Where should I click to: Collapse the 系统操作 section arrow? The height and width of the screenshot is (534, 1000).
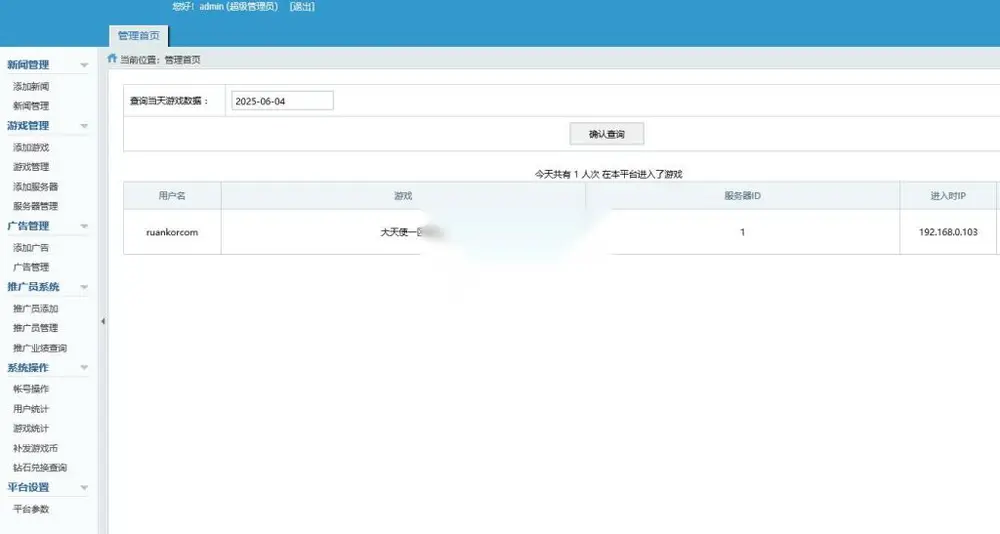click(84, 368)
